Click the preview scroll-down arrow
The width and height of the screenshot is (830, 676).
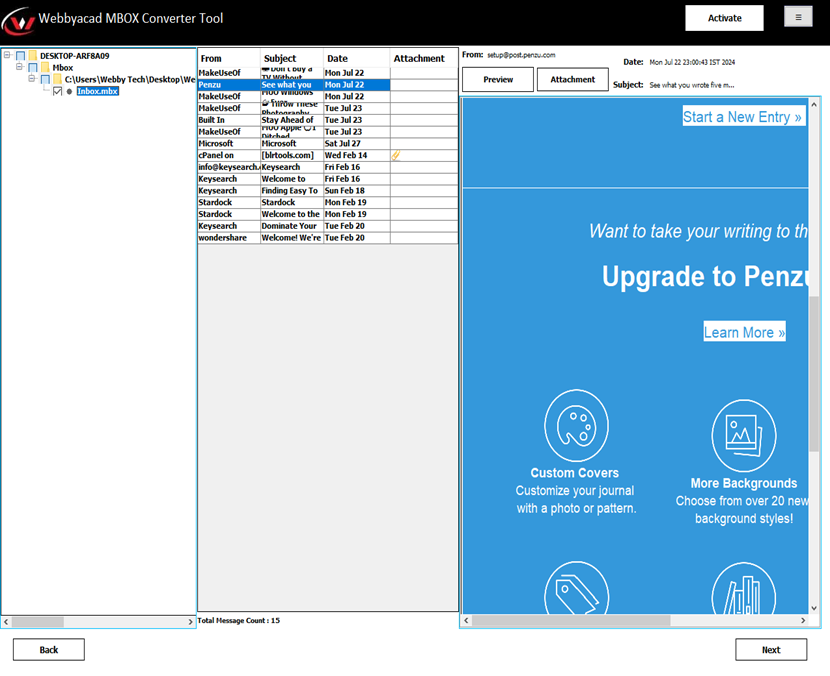pos(814,608)
